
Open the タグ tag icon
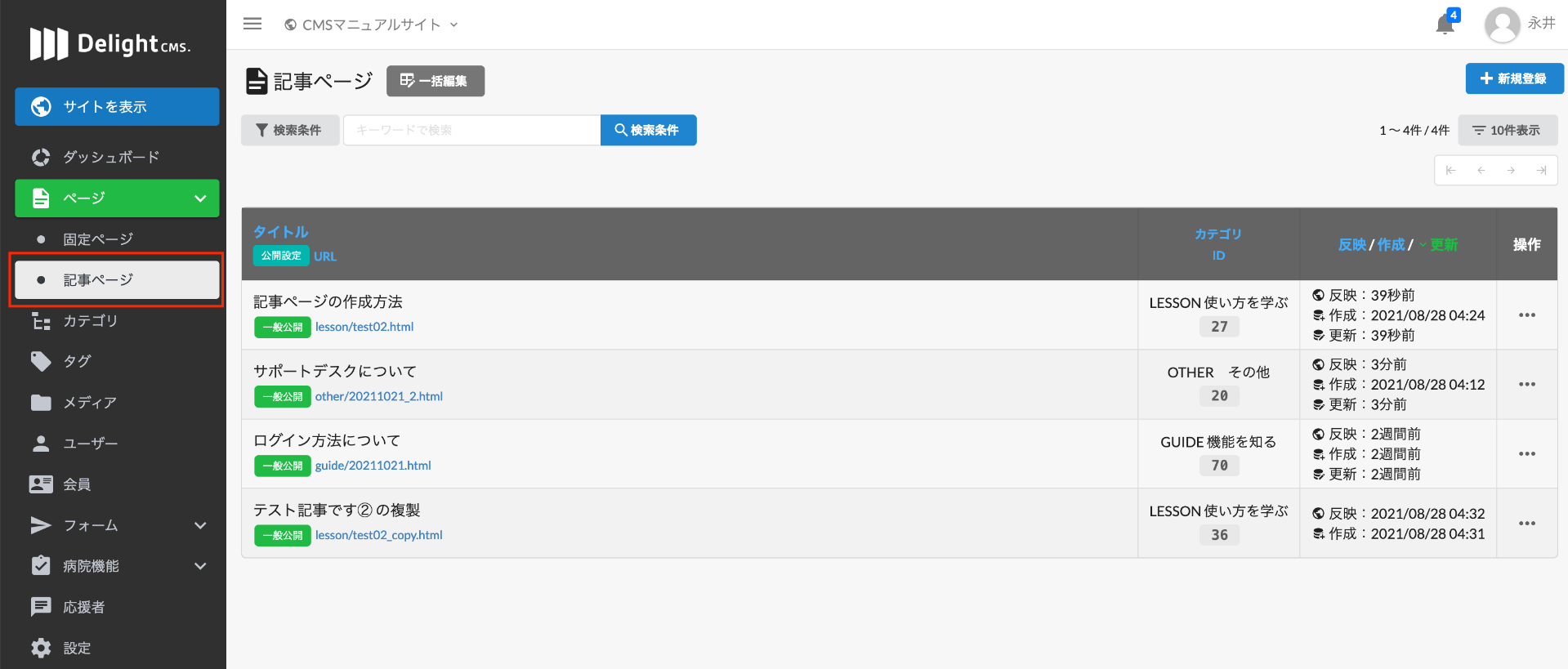pyautogui.click(x=41, y=361)
